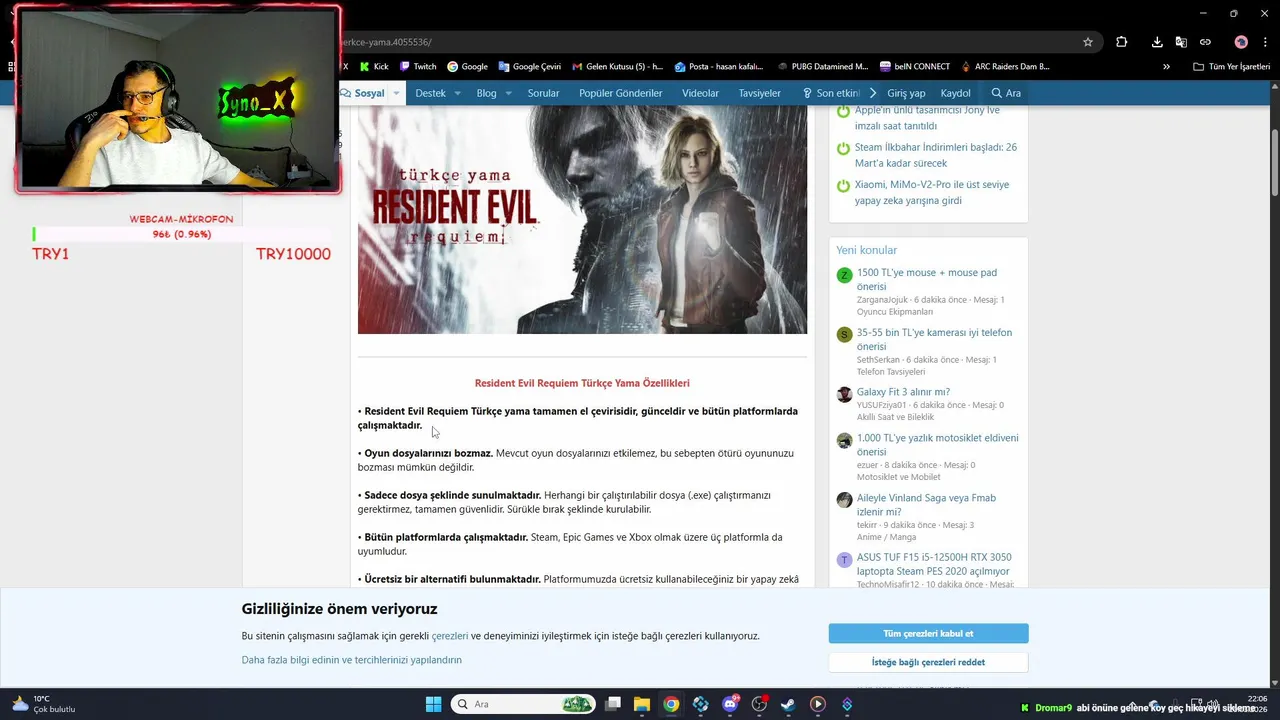Accept all cookies with Tüm çerezleri kabul et
This screenshot has height=720, width=1280.
(x=928, y=633)
